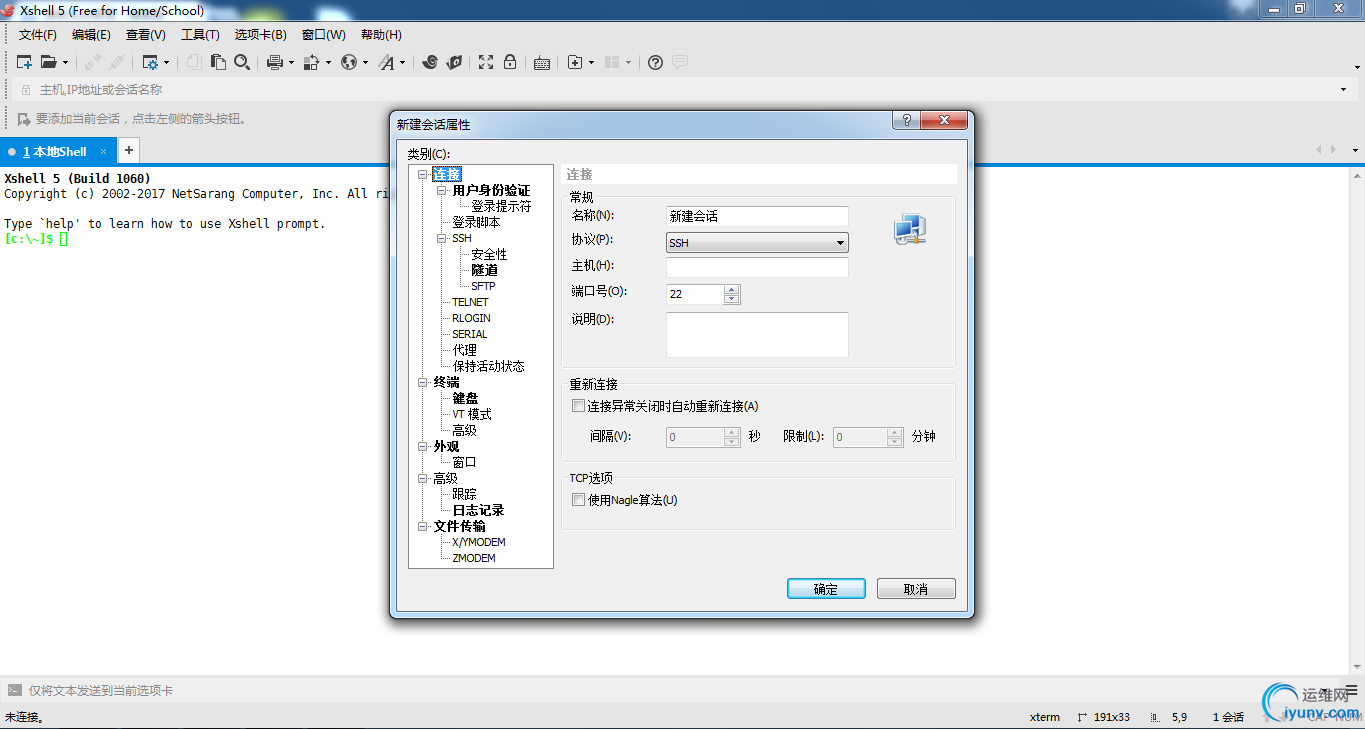Collapse the 文件传输 tree node

click(423, 526)
